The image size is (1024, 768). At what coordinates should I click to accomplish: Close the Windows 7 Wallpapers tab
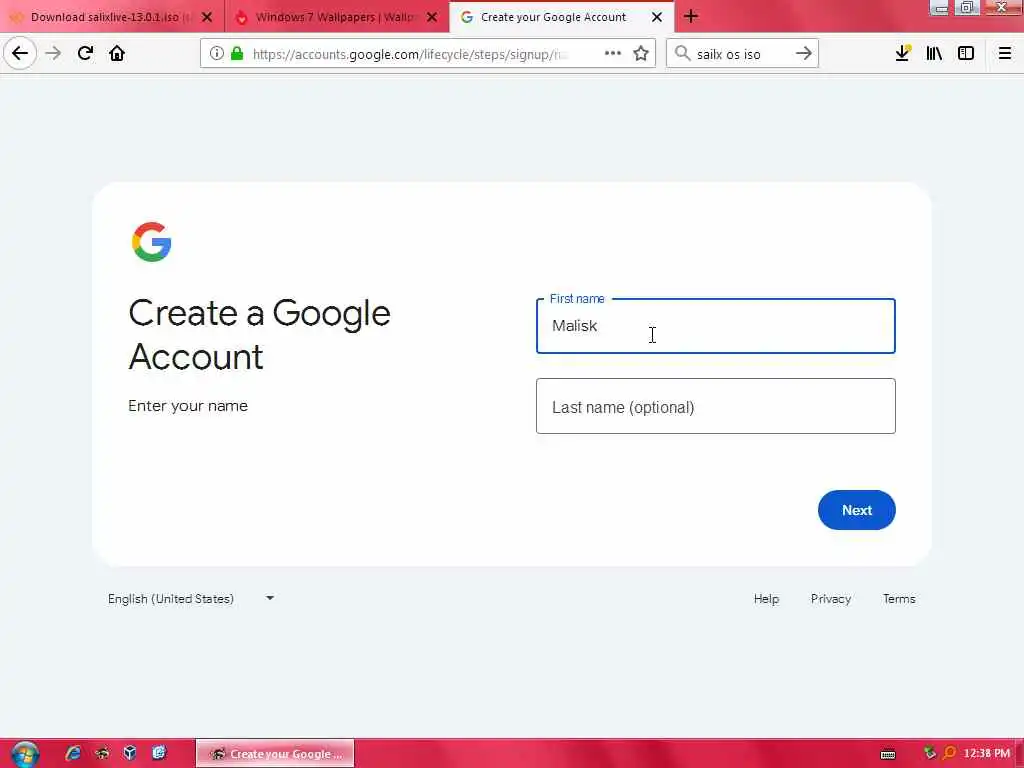(432, 17)
